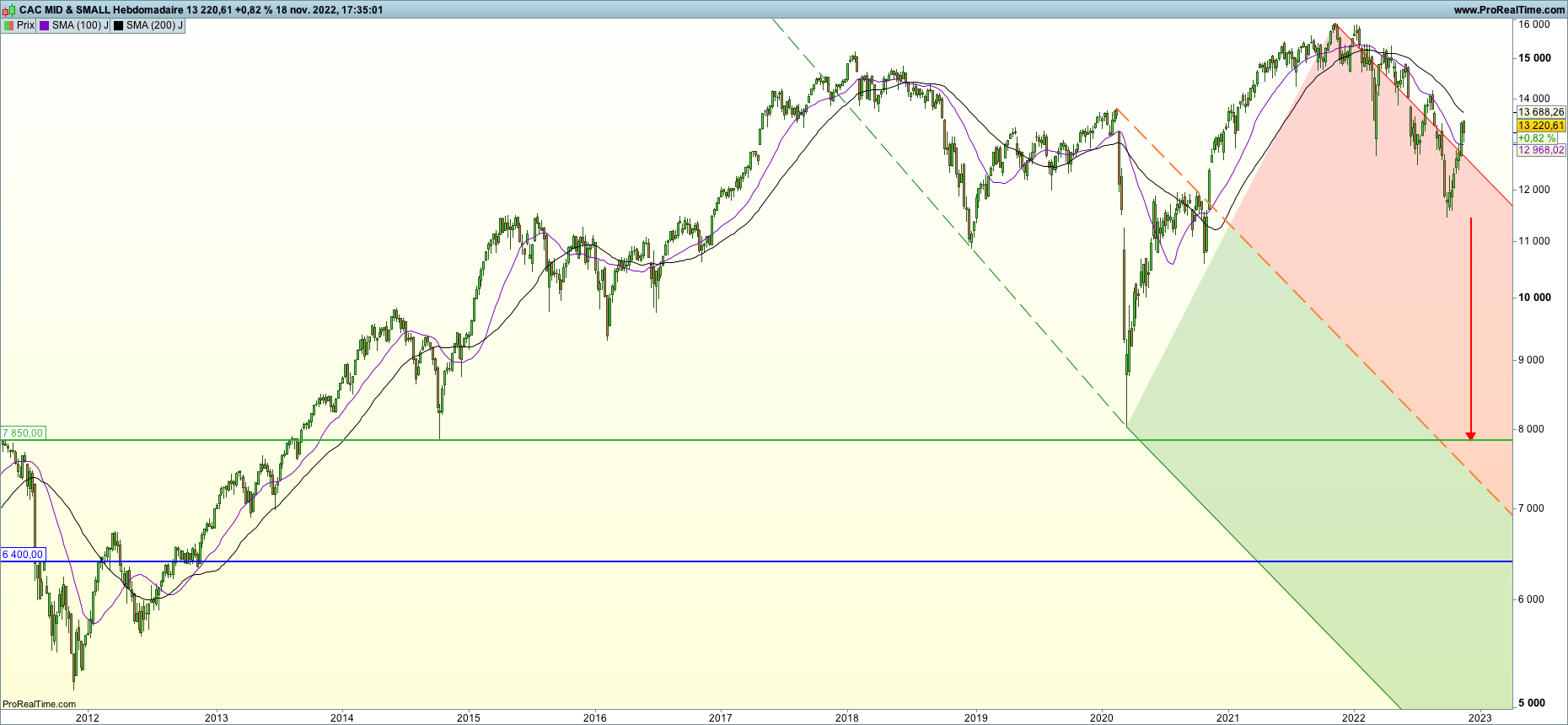Click the 2022 year label on time axis

[x=1354, y=718]
